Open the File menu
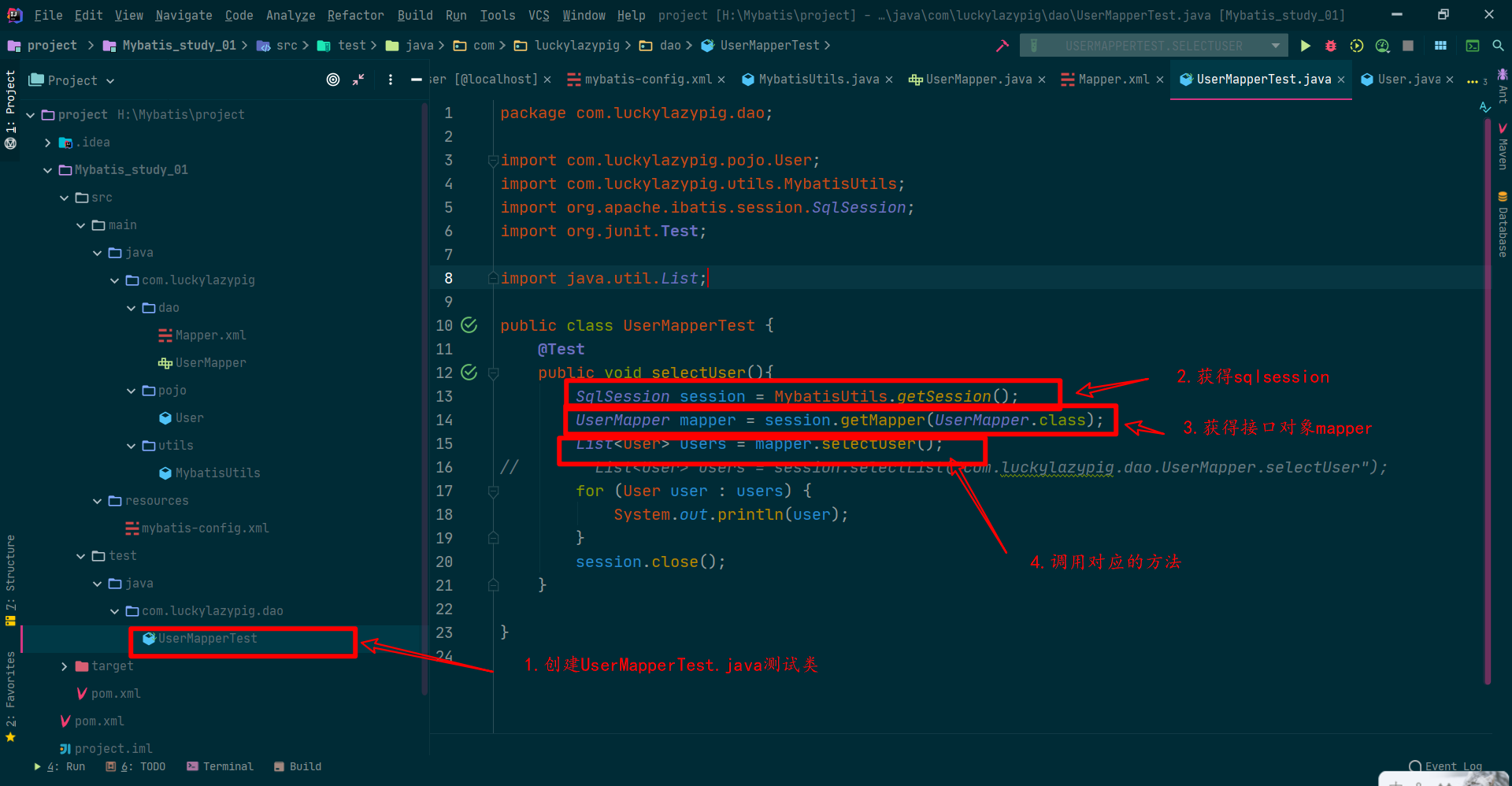 click(48, 15)
